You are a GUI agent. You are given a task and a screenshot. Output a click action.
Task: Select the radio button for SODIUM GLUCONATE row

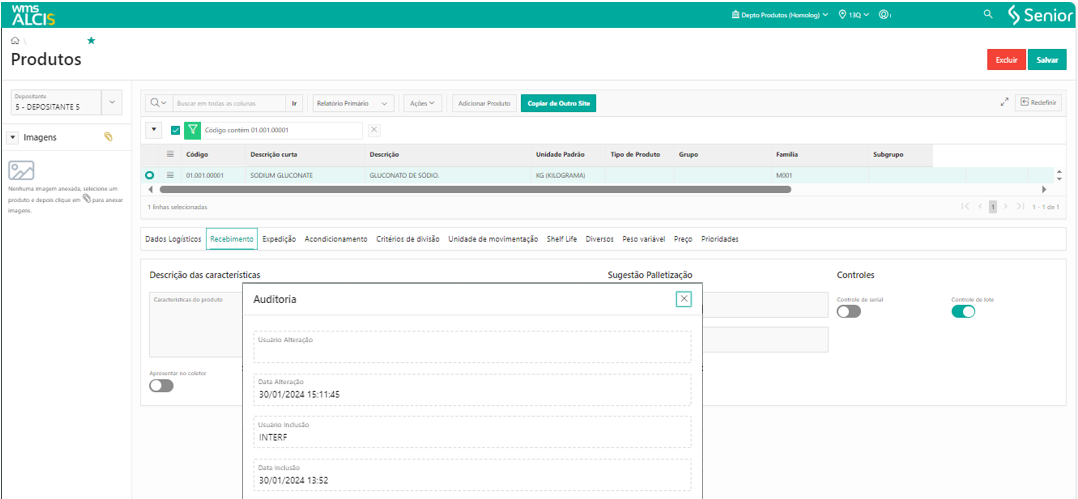(150, 175)
